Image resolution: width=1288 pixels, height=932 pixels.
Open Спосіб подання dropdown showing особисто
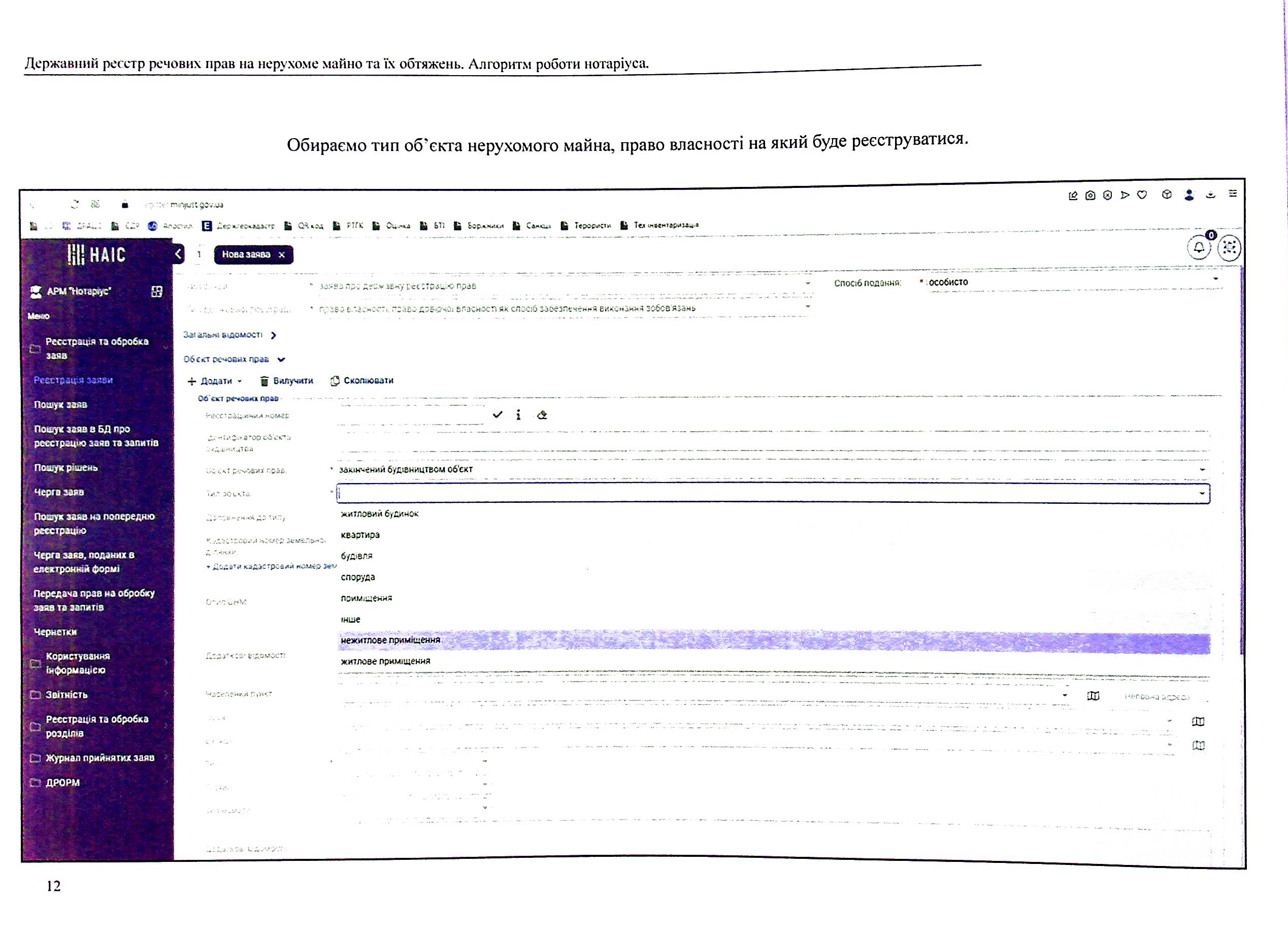coord(1073,282)
